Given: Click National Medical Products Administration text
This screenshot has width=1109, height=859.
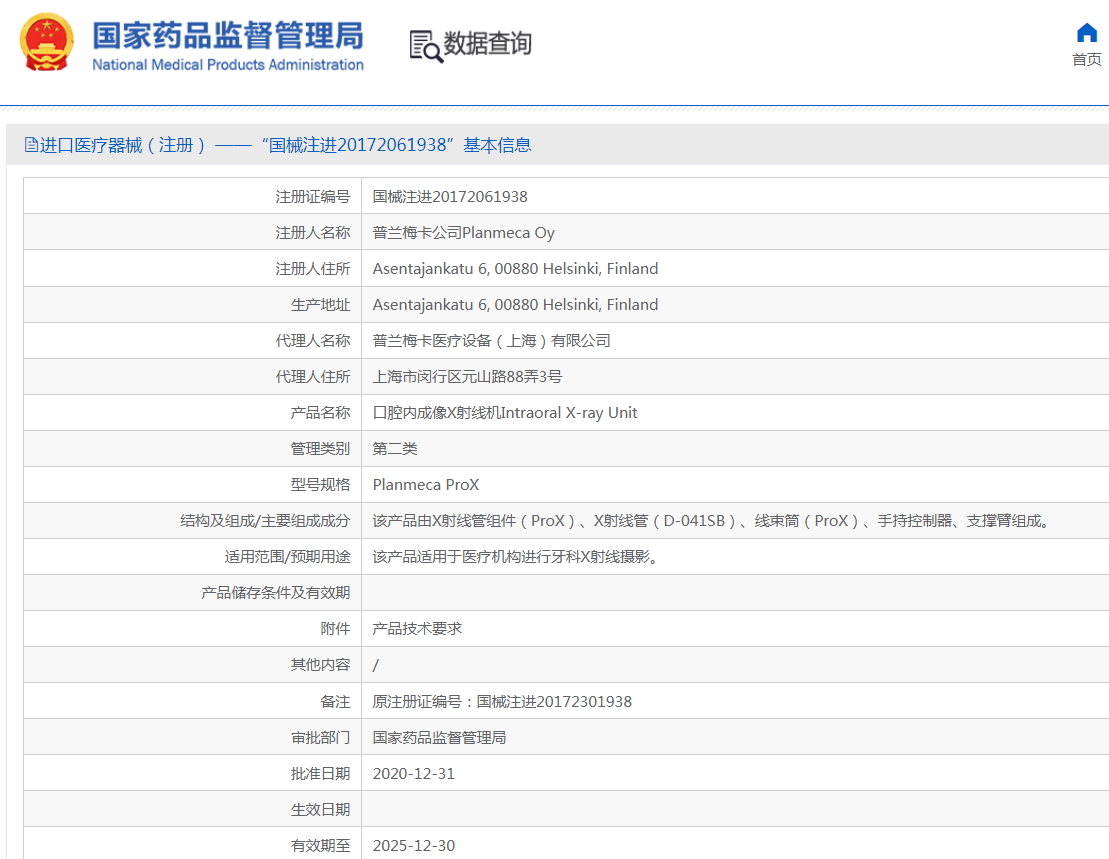Looking at the screenshot, I should [228, 64].
